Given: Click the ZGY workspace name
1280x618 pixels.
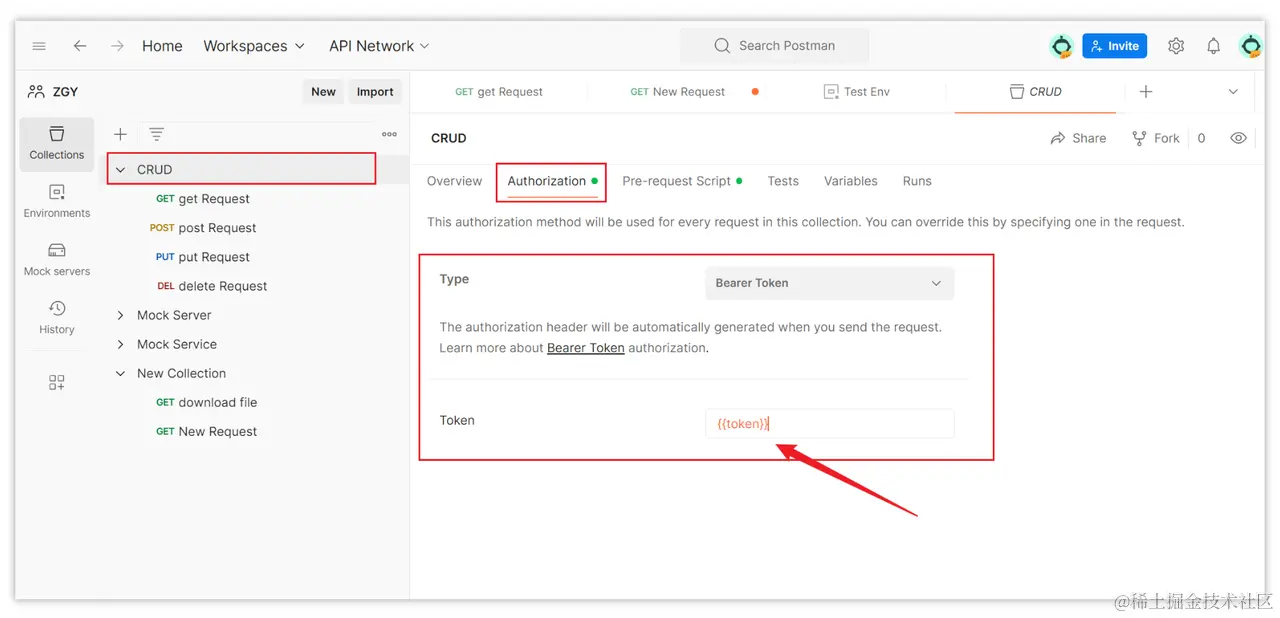Looking at the screenshot, I should tap(65, 91).
